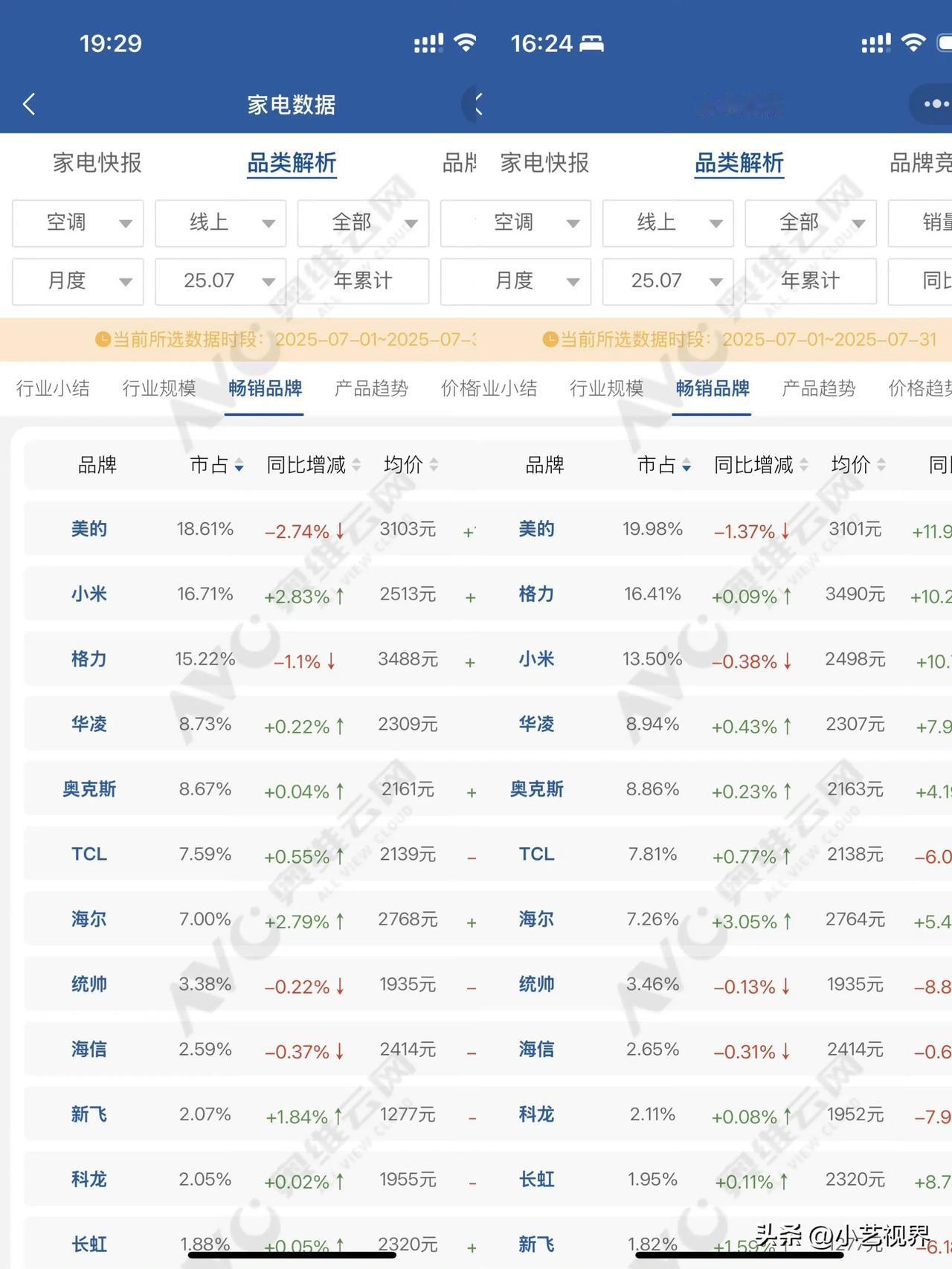Viewport: 952px width, 1269px height.
Task: Open the 全部 dropdown in left screenshot
Action: click(364, 222)
